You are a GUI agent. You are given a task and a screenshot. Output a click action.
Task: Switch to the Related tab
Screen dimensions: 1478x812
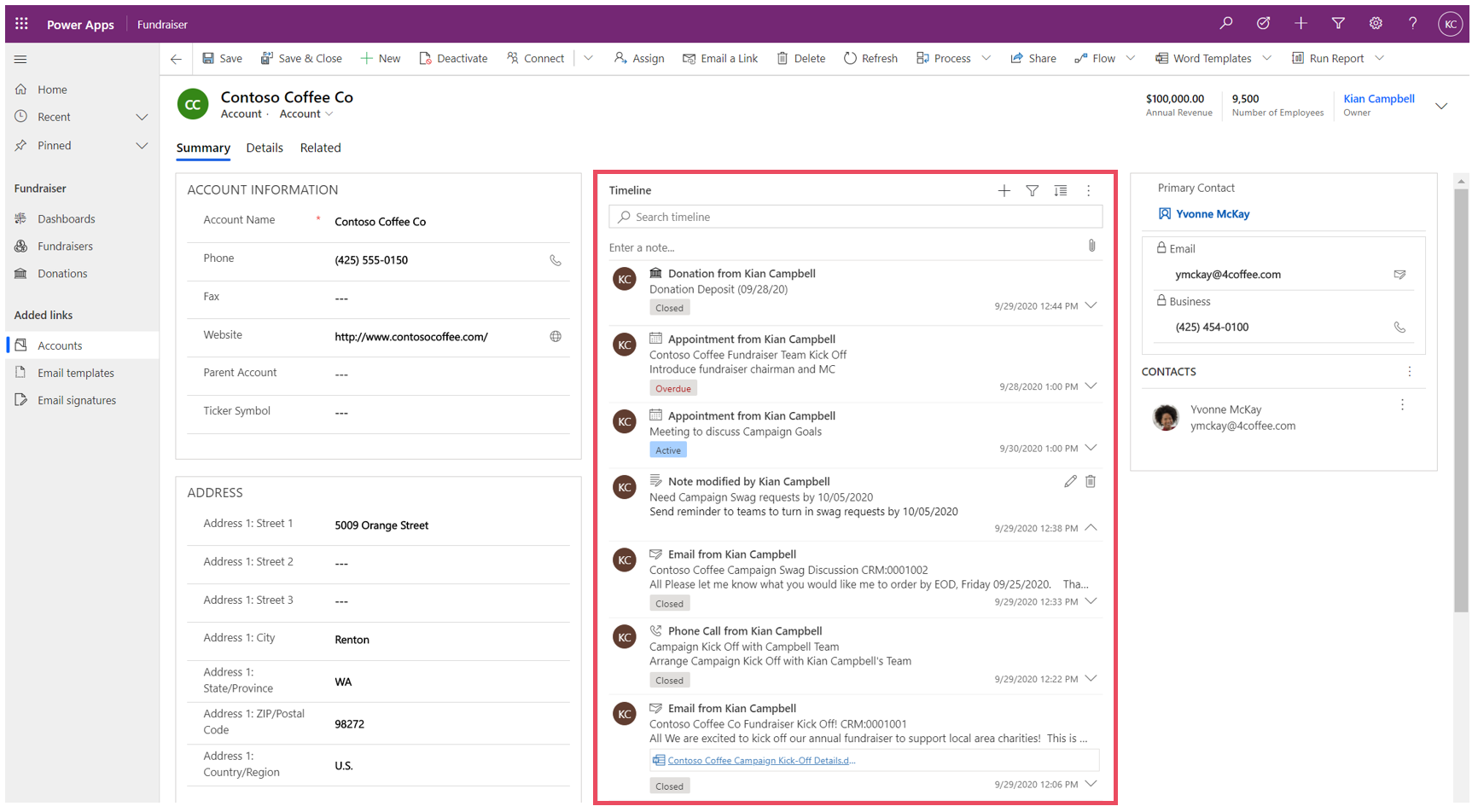[320, 148]
